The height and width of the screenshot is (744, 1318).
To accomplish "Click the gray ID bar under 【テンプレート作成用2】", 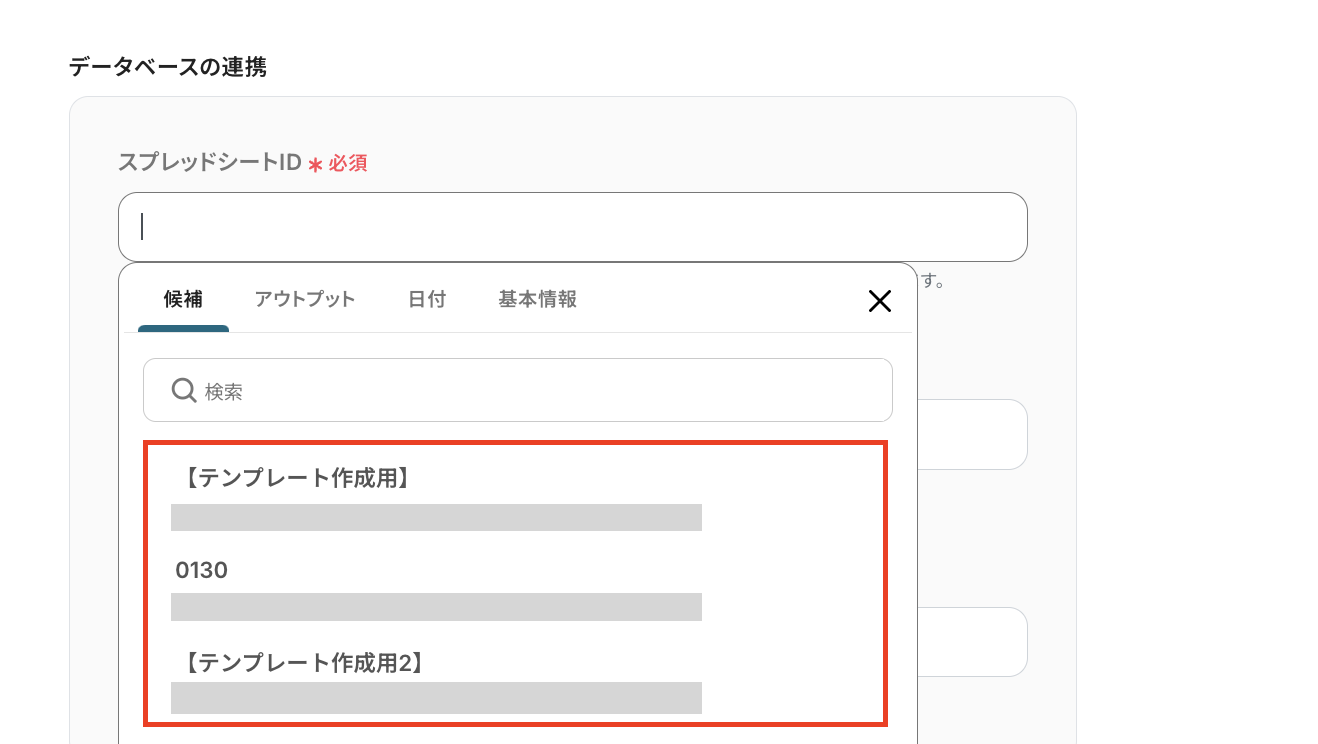I will (436, 698).
